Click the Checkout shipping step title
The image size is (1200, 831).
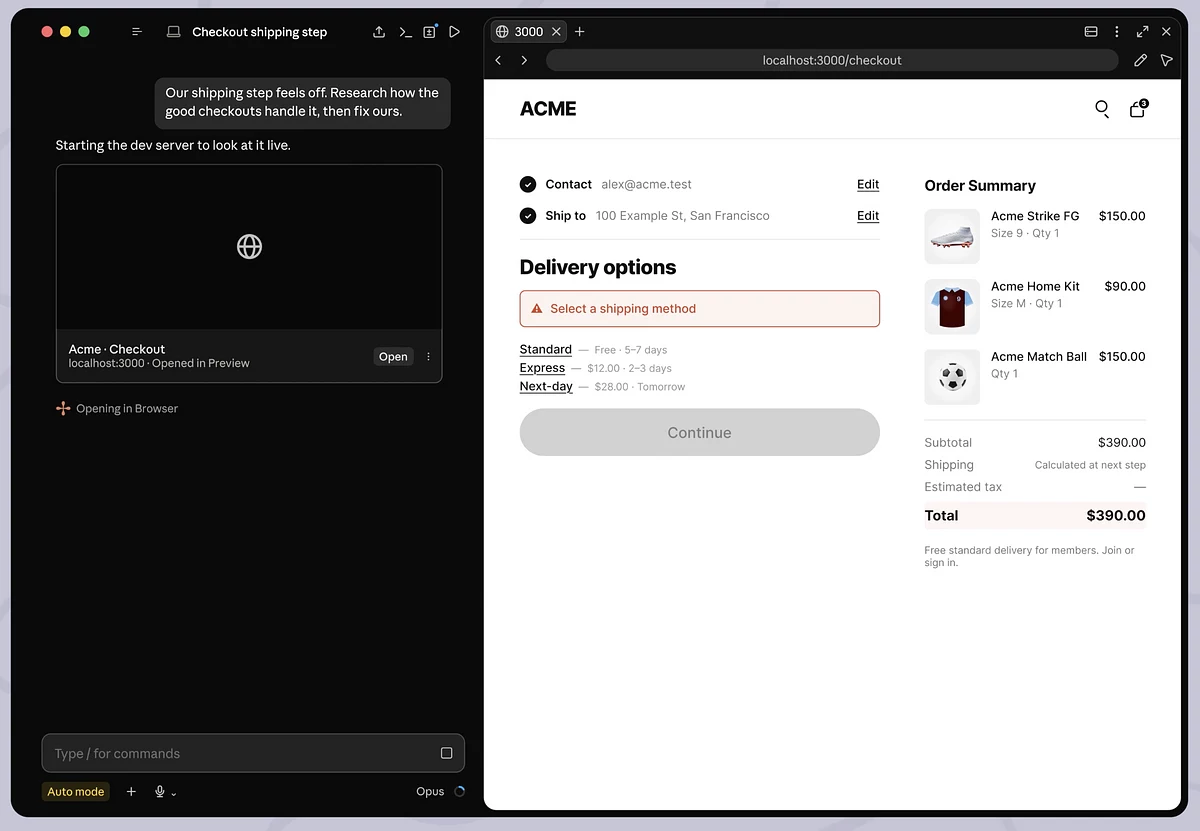pyautogui.click(x=260, y=32)
